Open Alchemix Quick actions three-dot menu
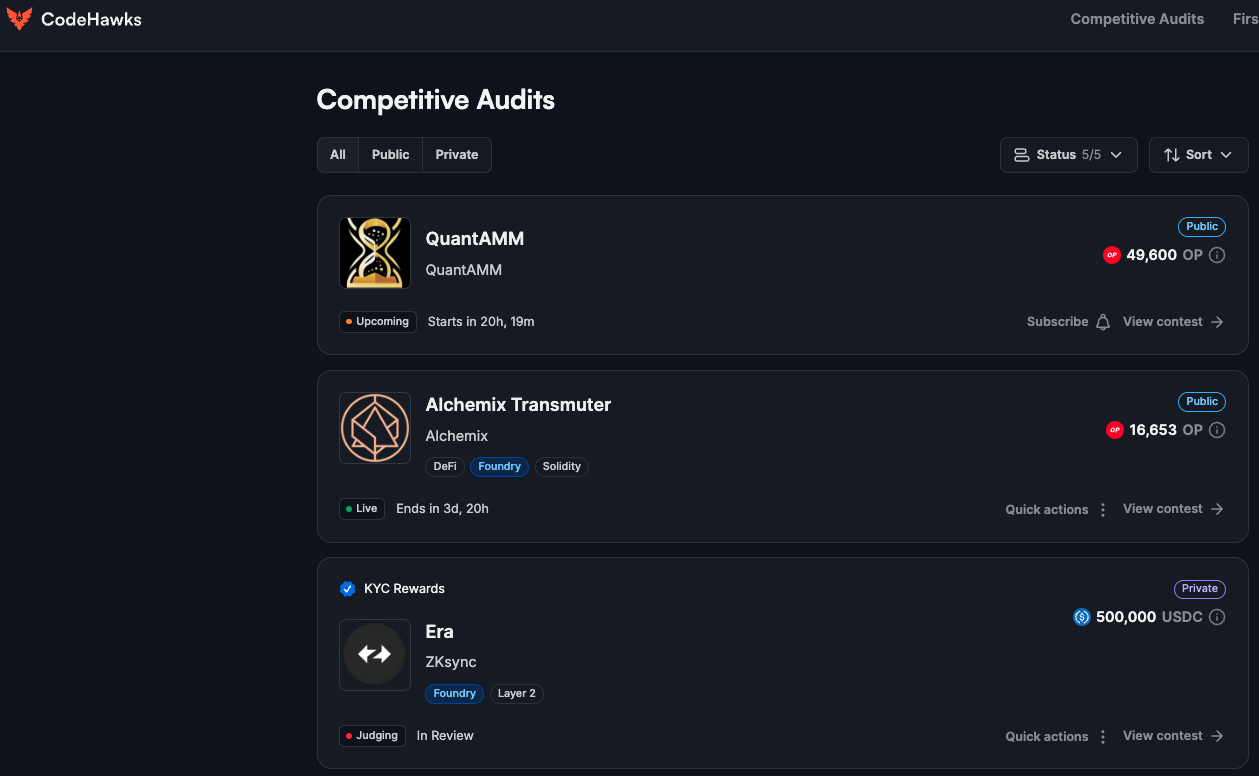The image size is (1259, 776). point(1103,510)
